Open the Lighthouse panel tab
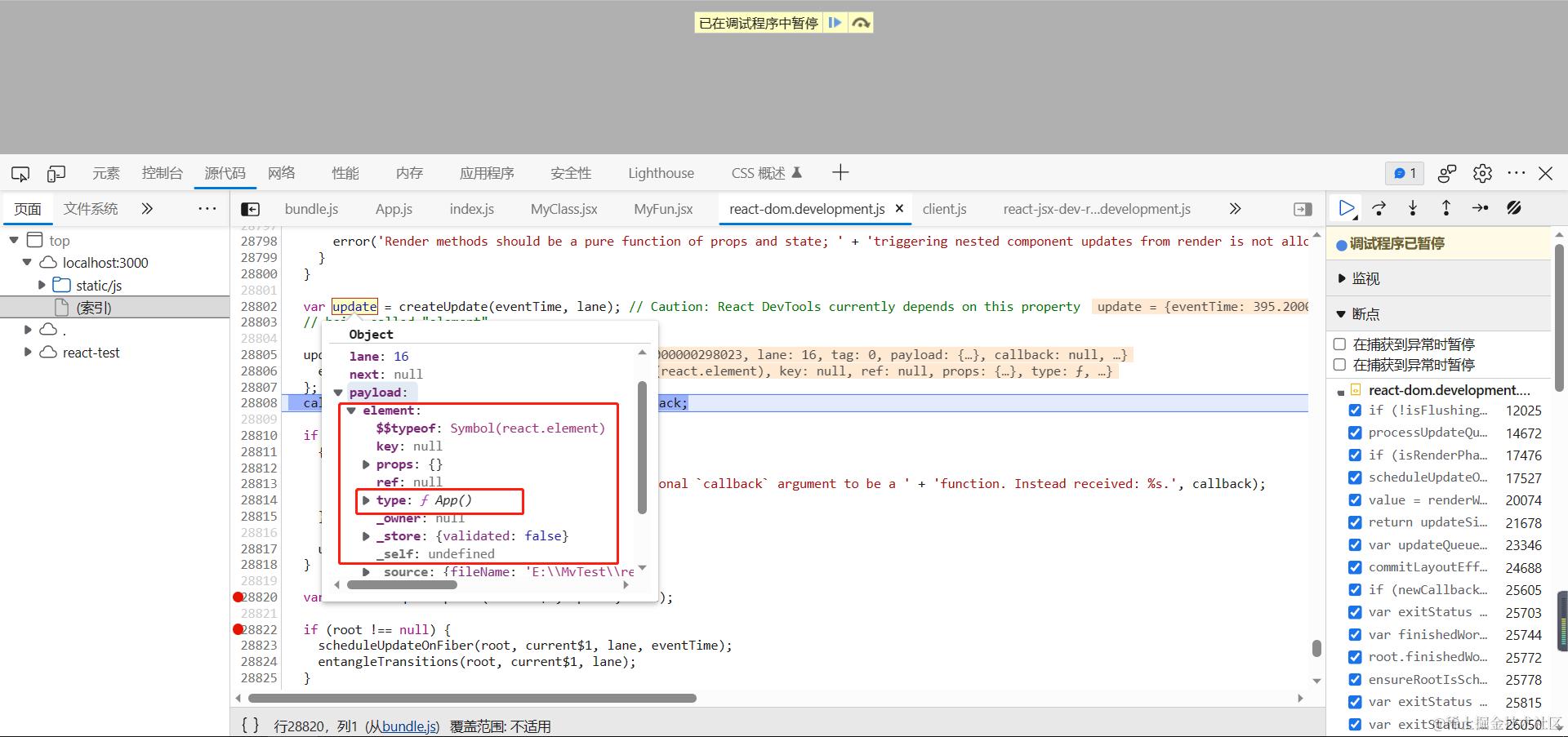 click(x=661, y=173)
